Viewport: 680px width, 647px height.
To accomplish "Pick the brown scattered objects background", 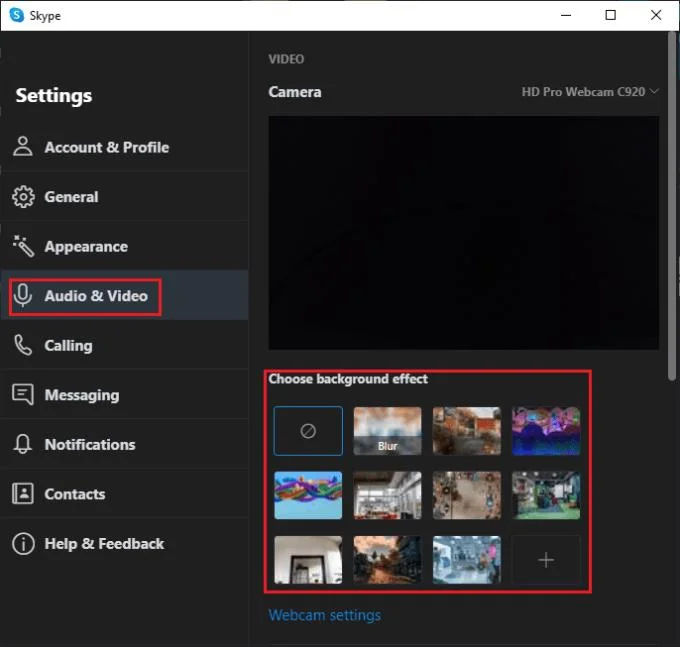I will tap(467, 495).
